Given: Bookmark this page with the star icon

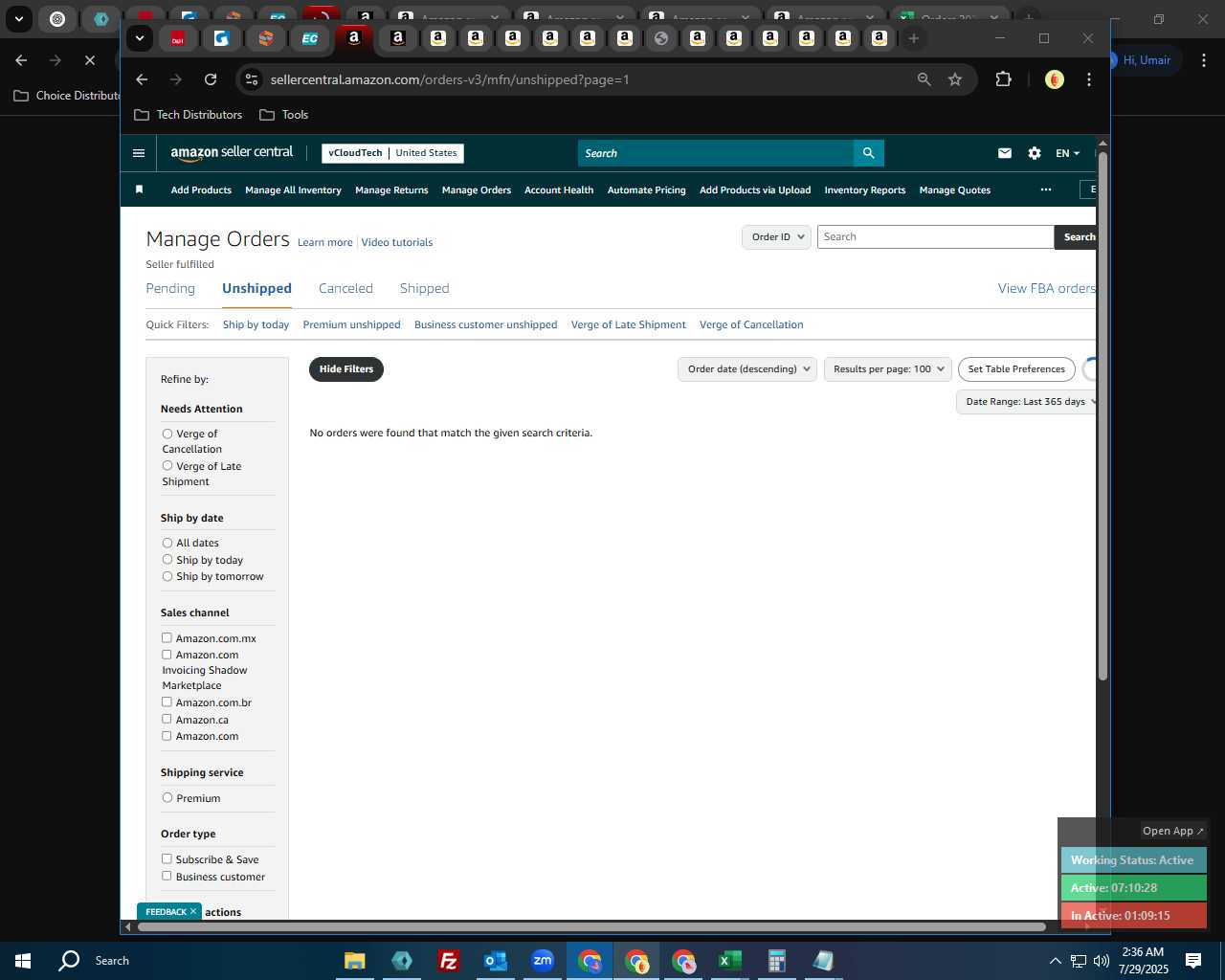Looking at the screenshot, I should pos(955,79).
